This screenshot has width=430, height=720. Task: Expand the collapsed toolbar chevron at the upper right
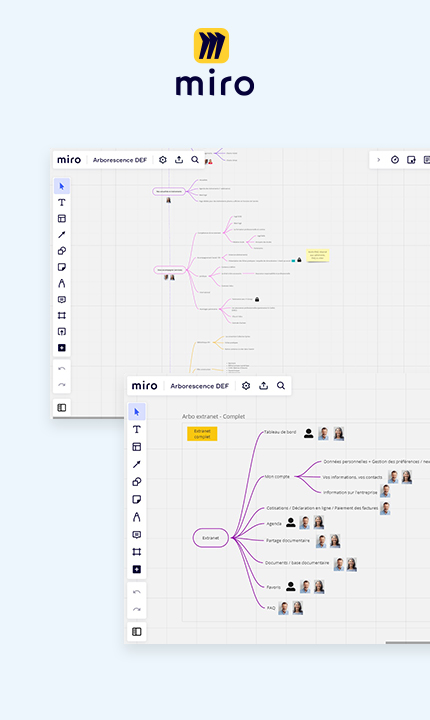pyautogui.click(x=379, y=160)
